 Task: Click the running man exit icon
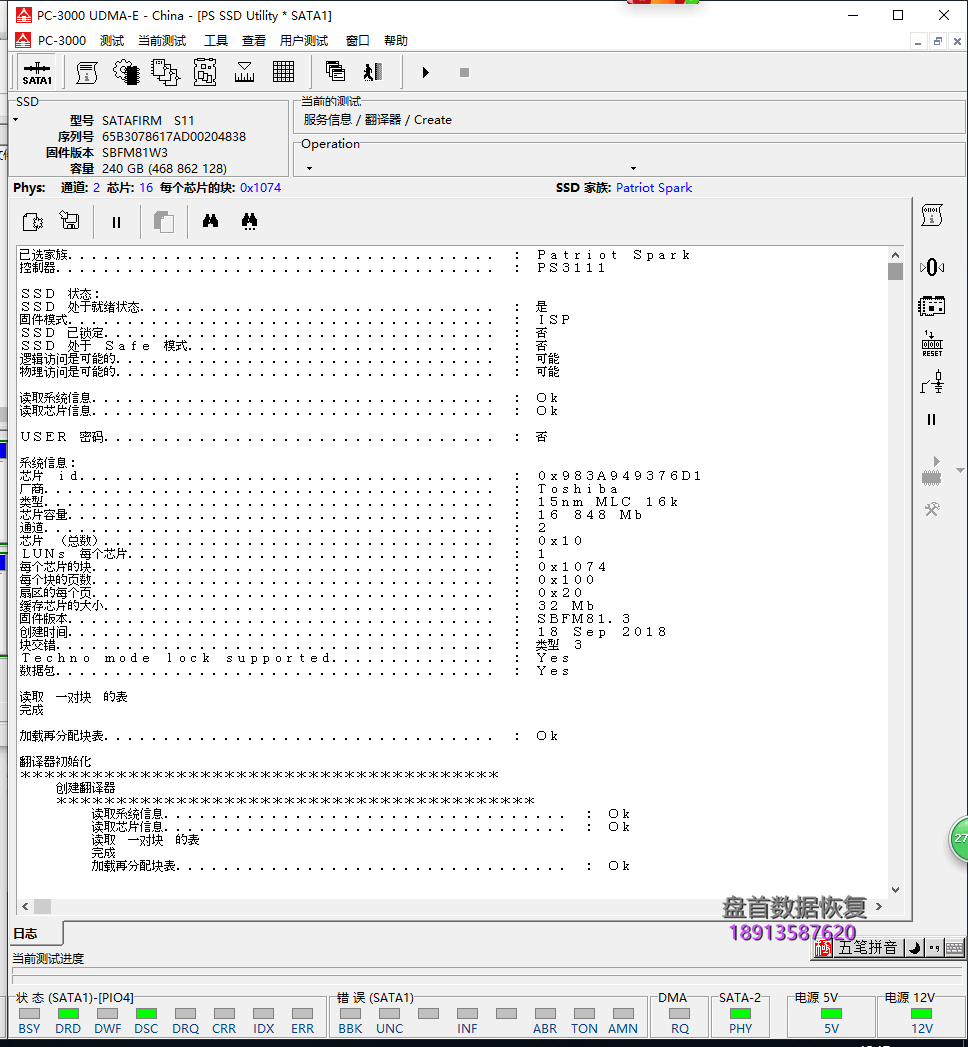point(373,71)
